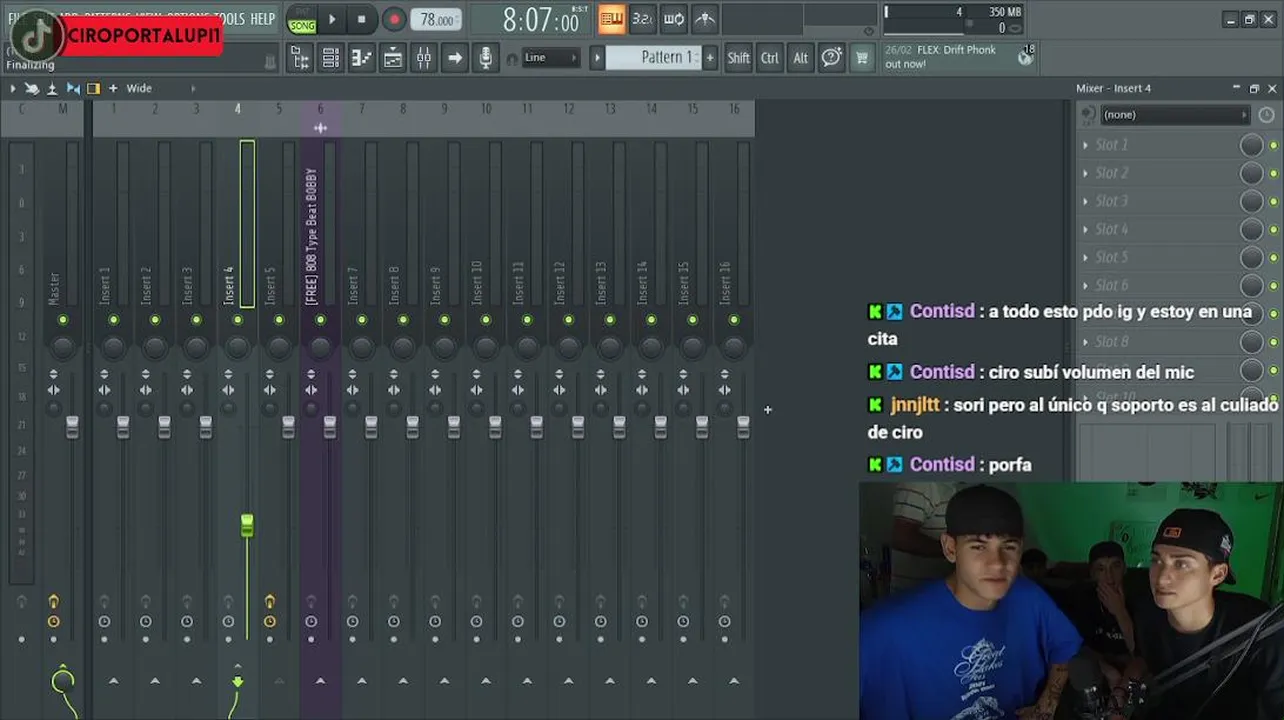1284x720 pixels.
Task: Click the 808 Type Beat track fader
Action: pyautogui.click(x=330, y=427)
